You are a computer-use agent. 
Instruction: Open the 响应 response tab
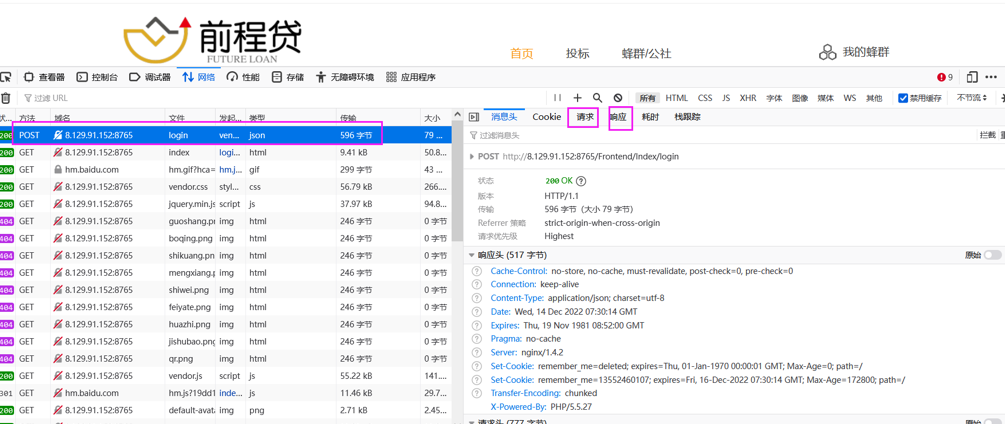point(618,117)
